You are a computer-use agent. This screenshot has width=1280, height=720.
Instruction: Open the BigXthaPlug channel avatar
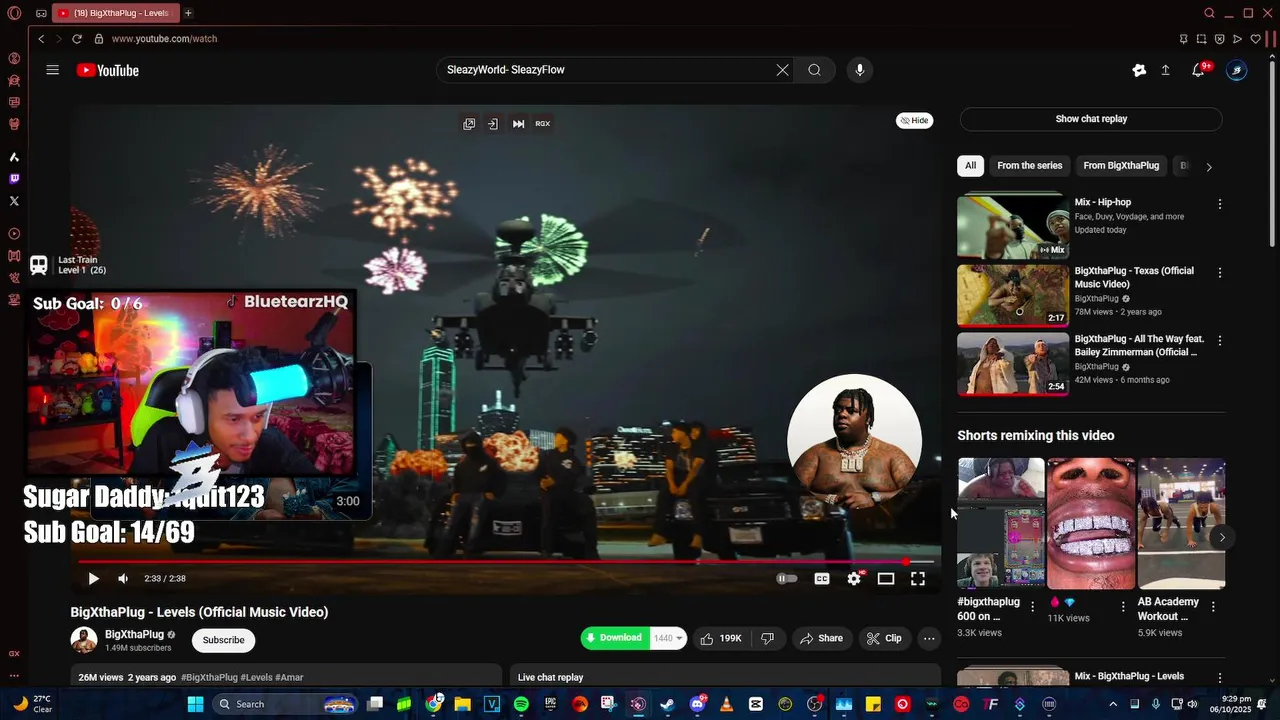[84, 640]
